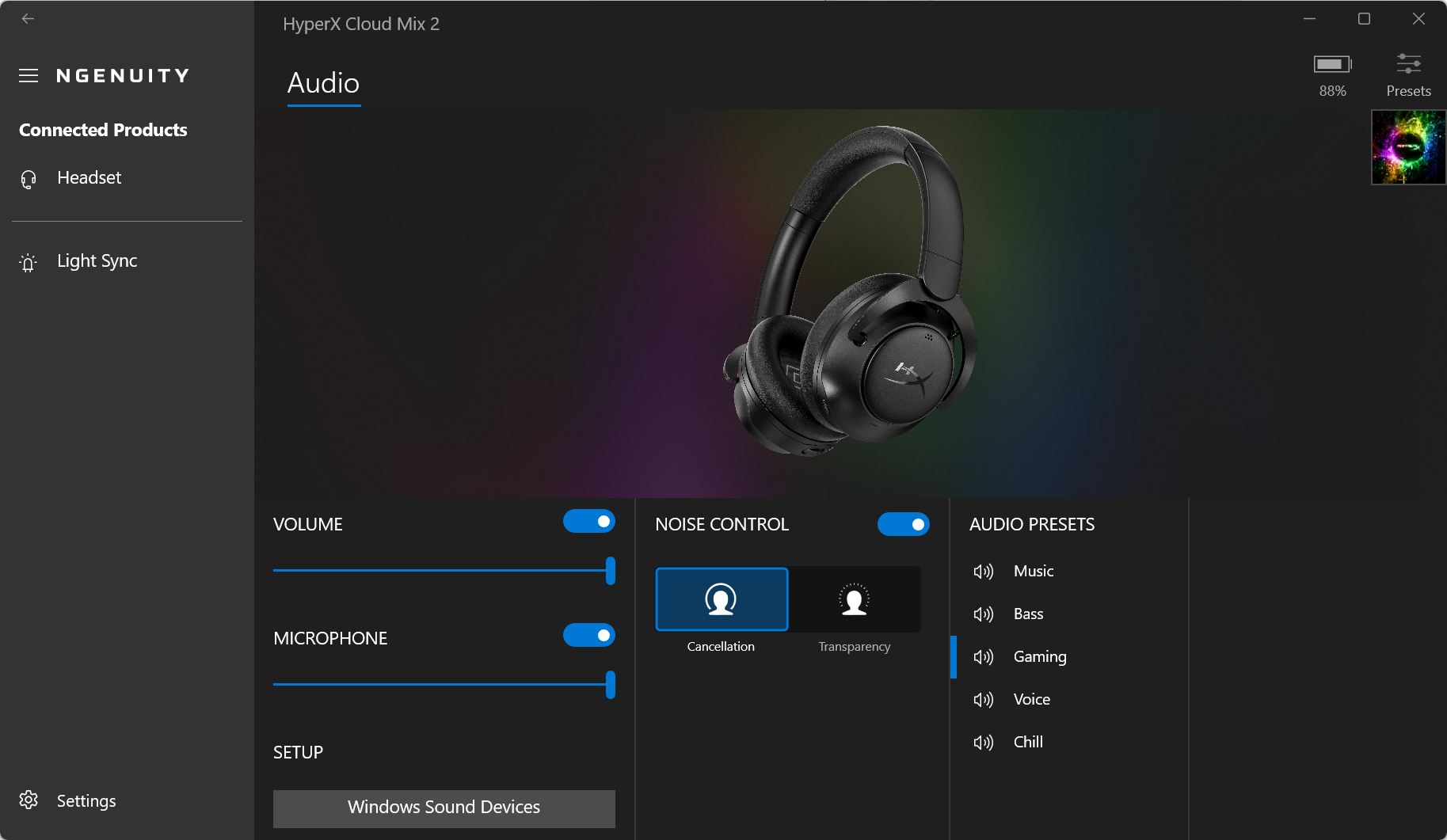Image resolution: width=1447 pixels, height=840 pixels.
Task: Click speaker icon beside Chill preset
Action: [x=983, y=743]
